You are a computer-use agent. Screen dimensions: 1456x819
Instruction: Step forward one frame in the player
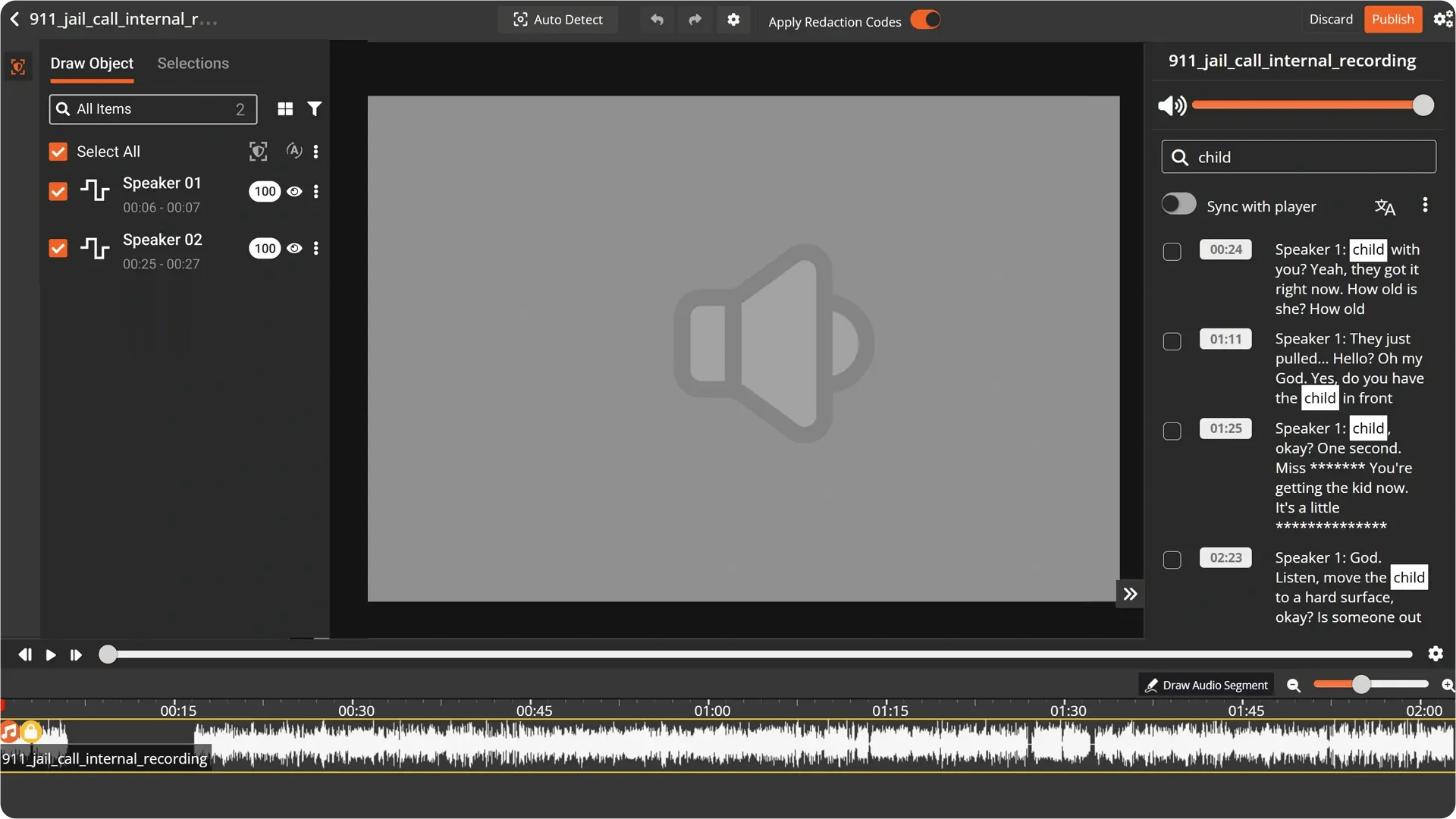point(76,654)
